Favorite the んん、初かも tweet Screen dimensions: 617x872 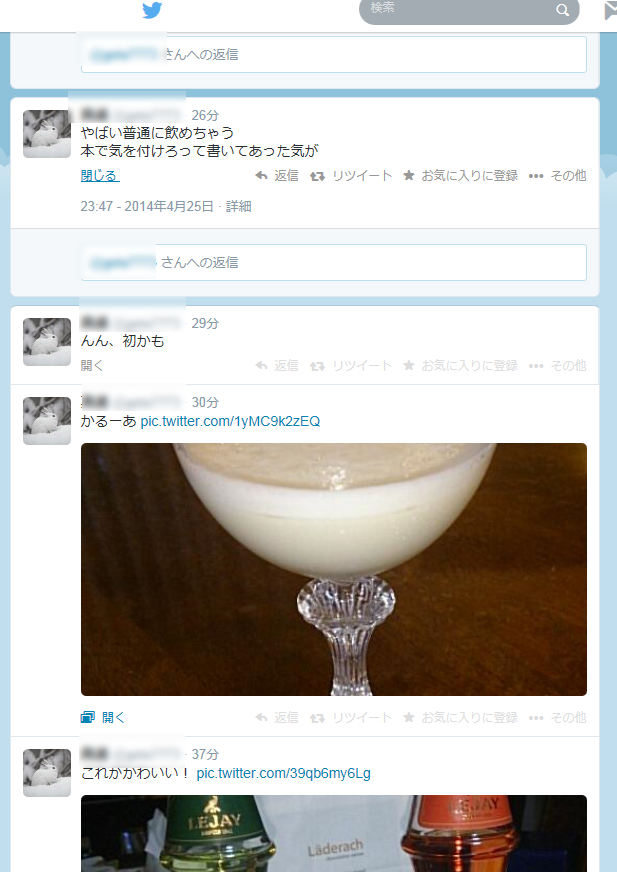(461, 365)
